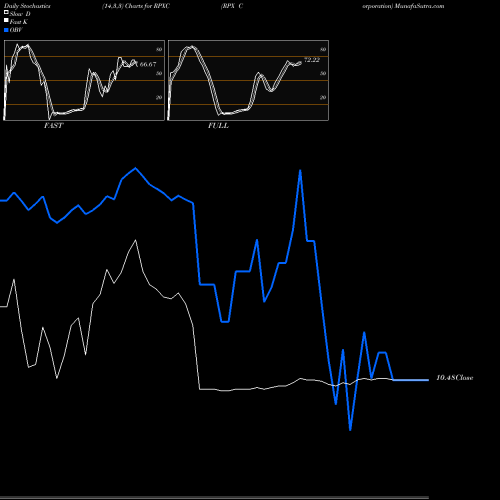The image size is (500, 500).
Task: Select the 'Daily Stochastics' title text
Action: [27, 6]
